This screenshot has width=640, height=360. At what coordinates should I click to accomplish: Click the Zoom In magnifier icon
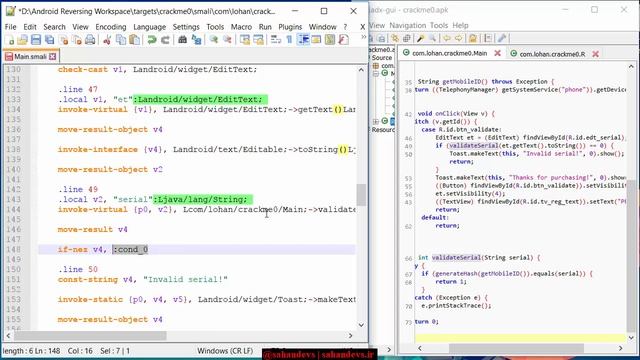(213, 40)
